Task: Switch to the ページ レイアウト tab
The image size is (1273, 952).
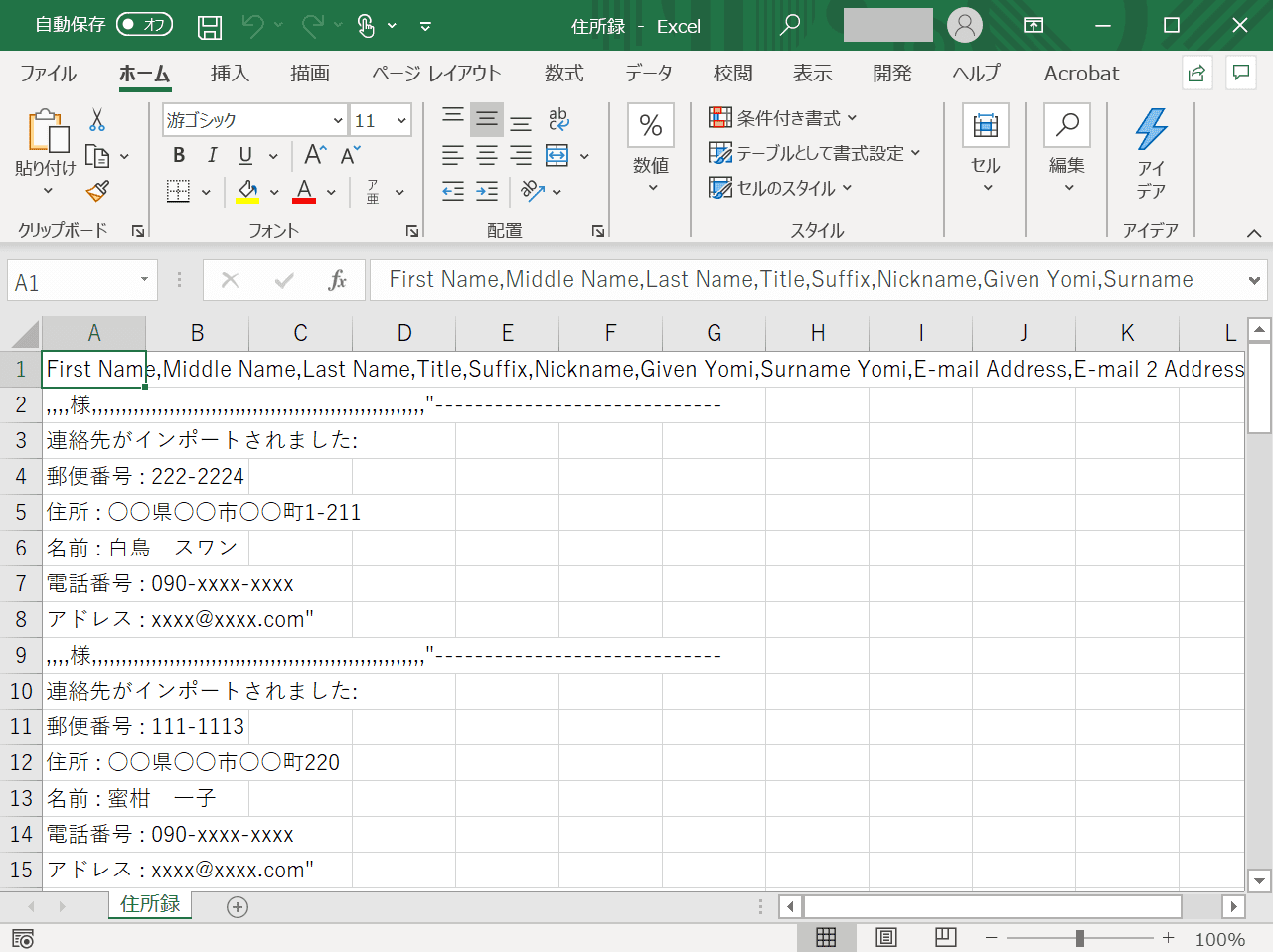Action: pyautogui.click(x=436, y=74)
